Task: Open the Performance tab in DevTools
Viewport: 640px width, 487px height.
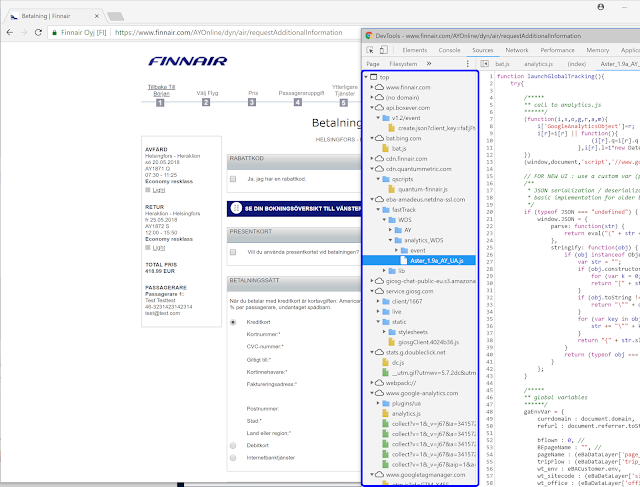Action: (557, 50)
